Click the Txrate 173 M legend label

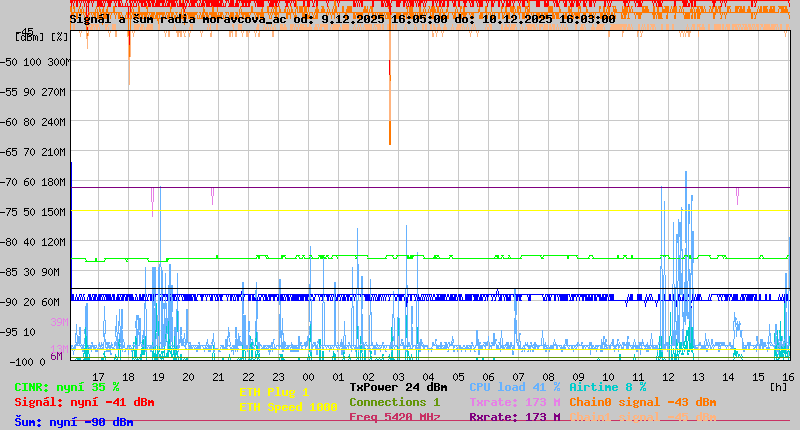(x=514, y=402)
